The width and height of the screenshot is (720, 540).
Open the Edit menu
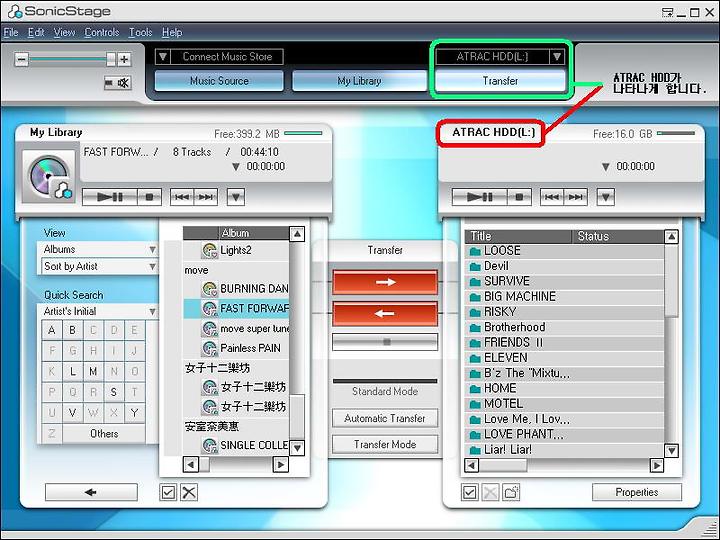click(x=36, y=32)
